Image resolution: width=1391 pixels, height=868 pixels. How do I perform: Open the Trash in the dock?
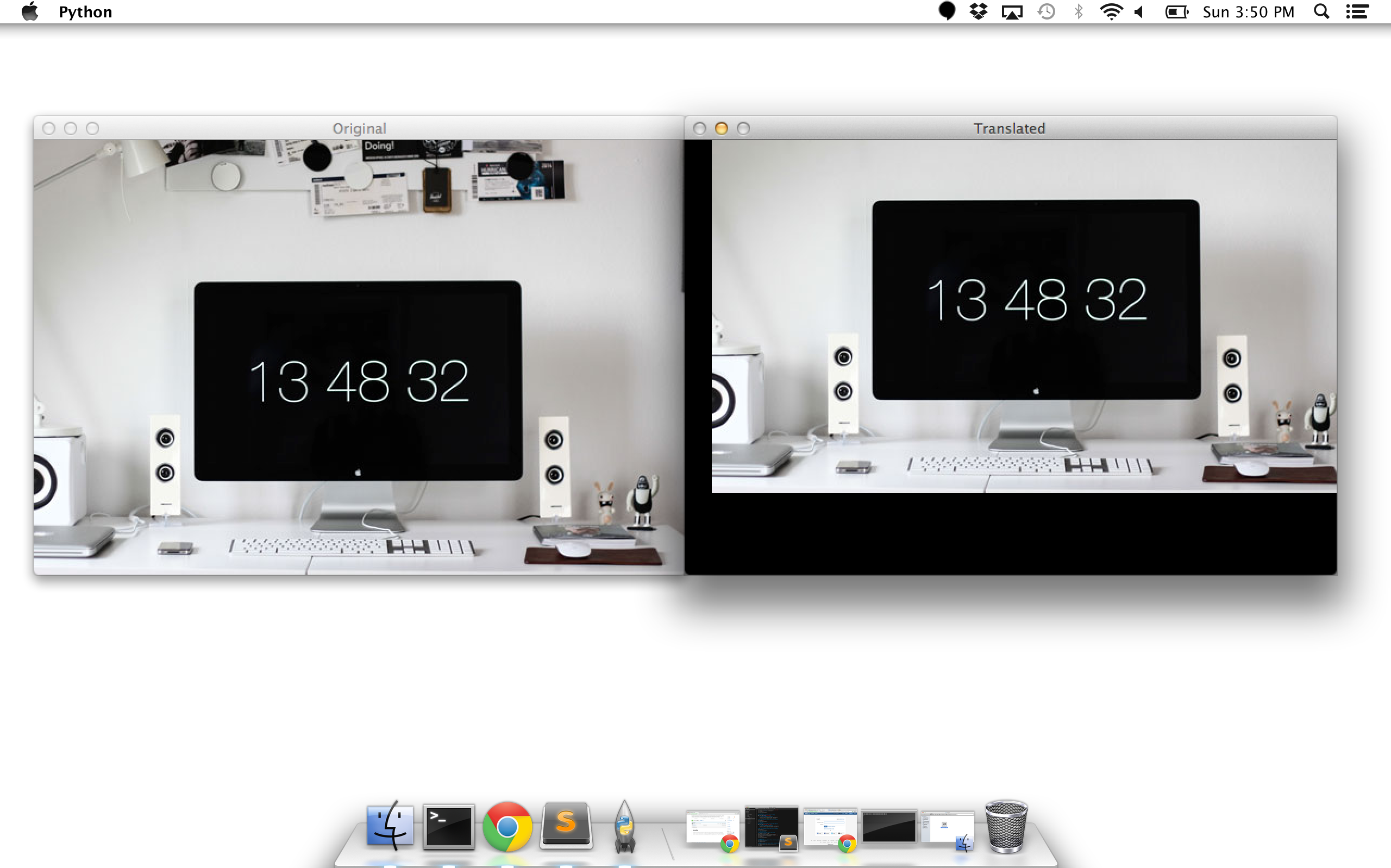pyautogui.click(x=1006, y=827)
